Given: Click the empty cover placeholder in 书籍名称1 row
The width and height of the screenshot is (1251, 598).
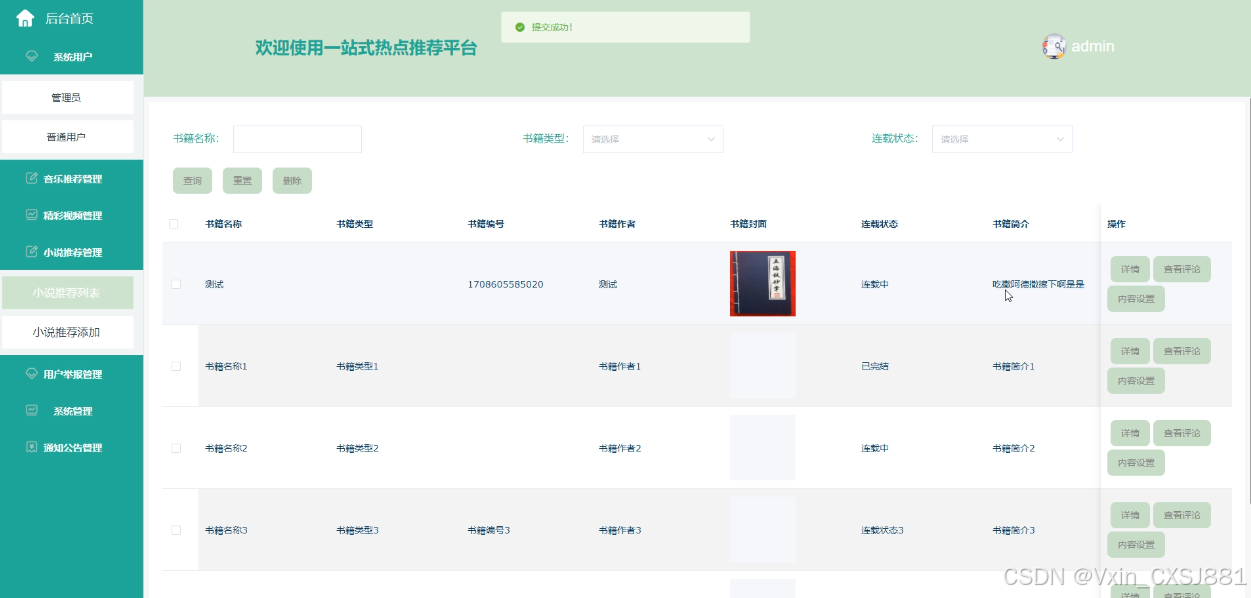Looking at the screenshot, I should 763,366.
